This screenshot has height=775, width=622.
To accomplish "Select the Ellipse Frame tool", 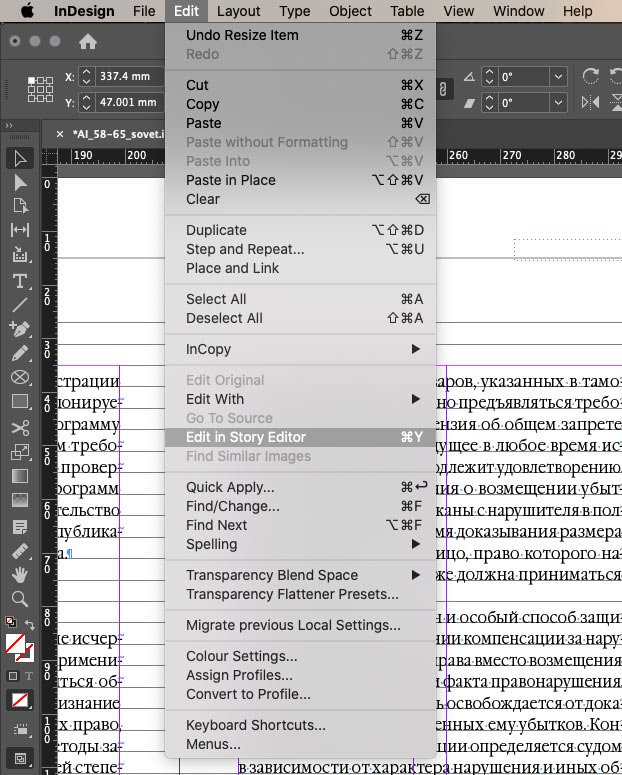I will [x=20, y=377].
